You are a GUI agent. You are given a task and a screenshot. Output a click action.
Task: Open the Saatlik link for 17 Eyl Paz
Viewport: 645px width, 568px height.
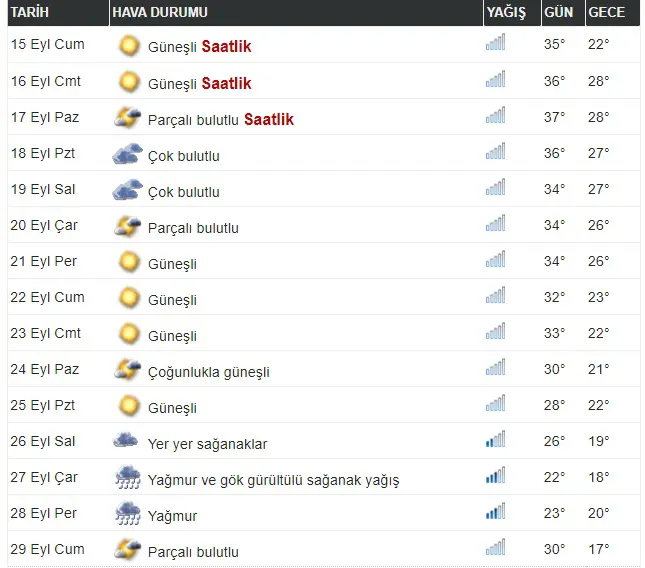coord(268,119)
